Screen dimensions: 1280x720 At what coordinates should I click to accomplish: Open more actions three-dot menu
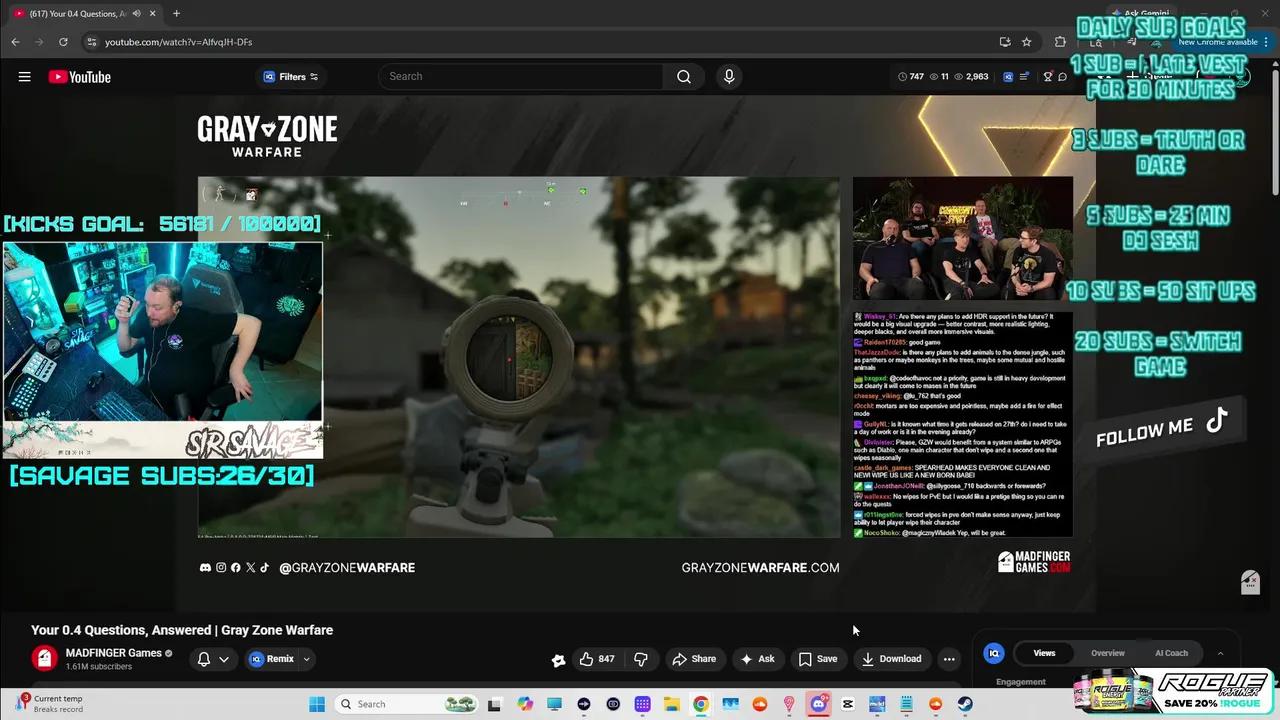point(949,659)
